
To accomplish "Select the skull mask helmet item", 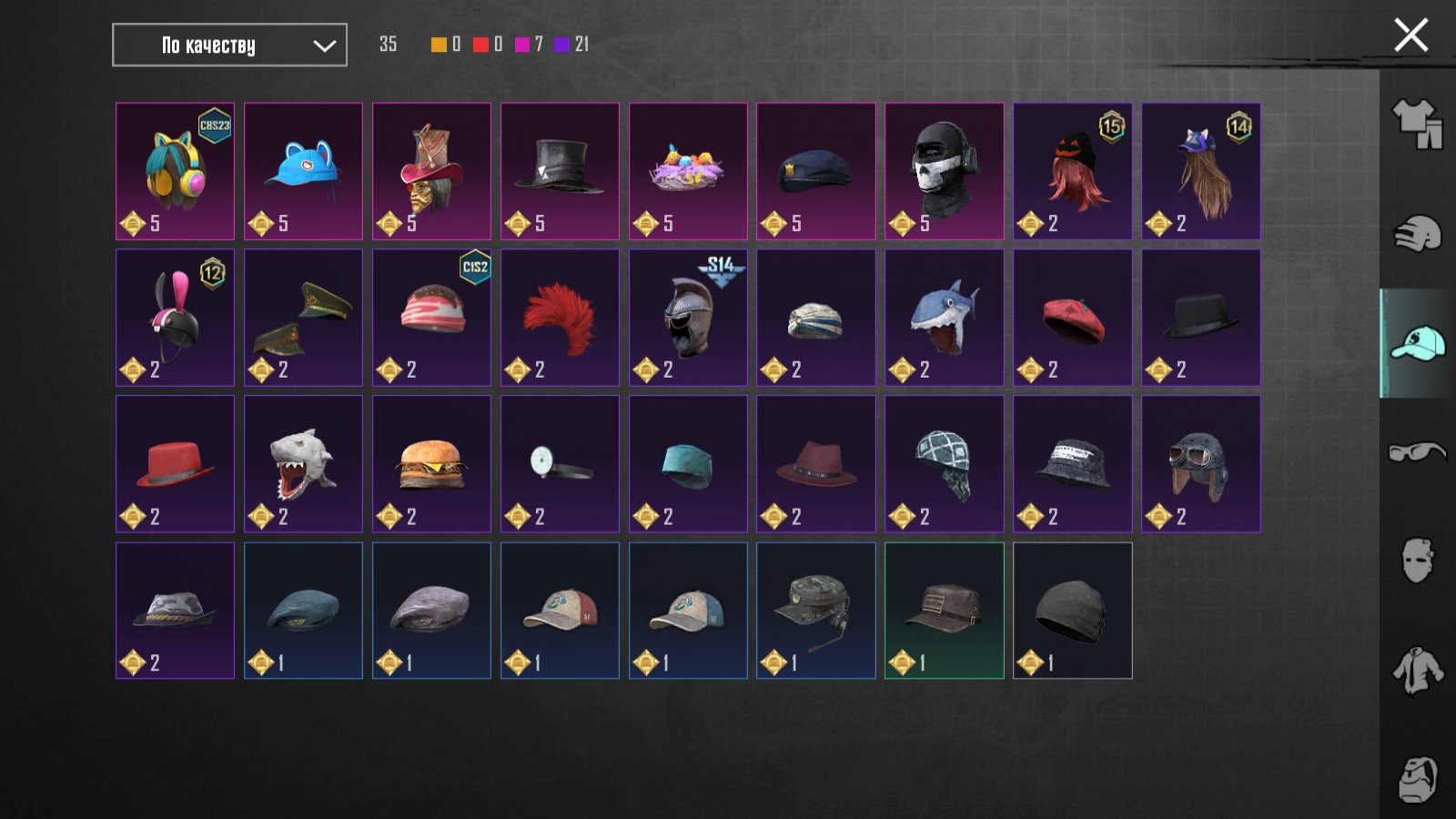I will click(944, 171).
